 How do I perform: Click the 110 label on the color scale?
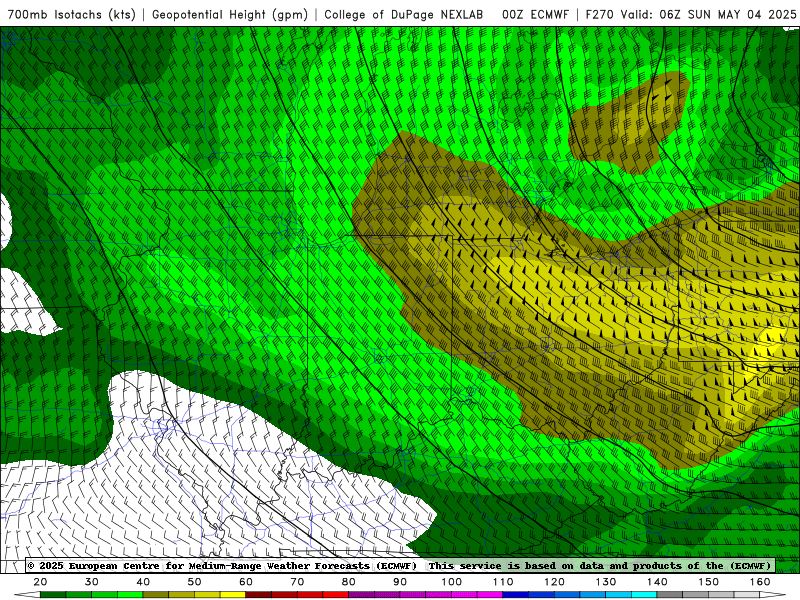503,582
